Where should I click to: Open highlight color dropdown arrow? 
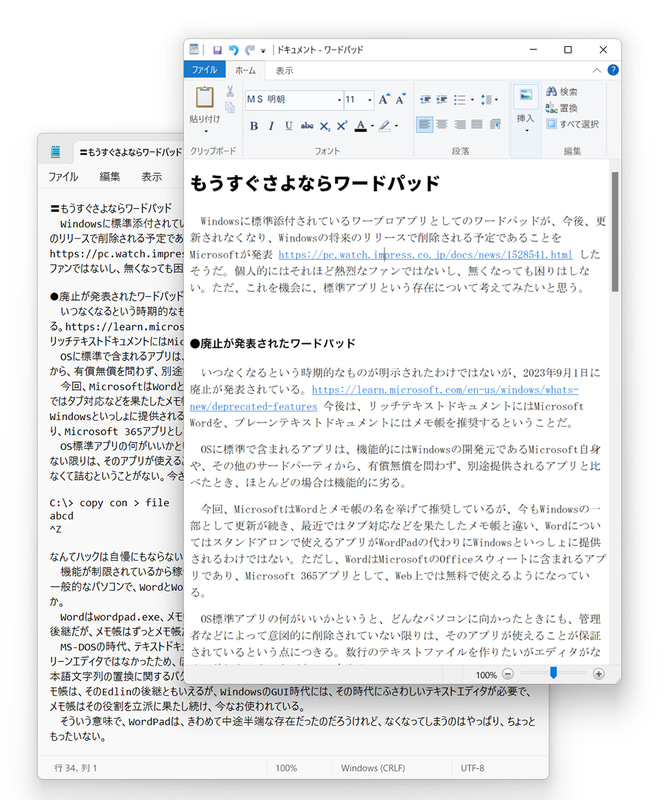click(396, 126)
